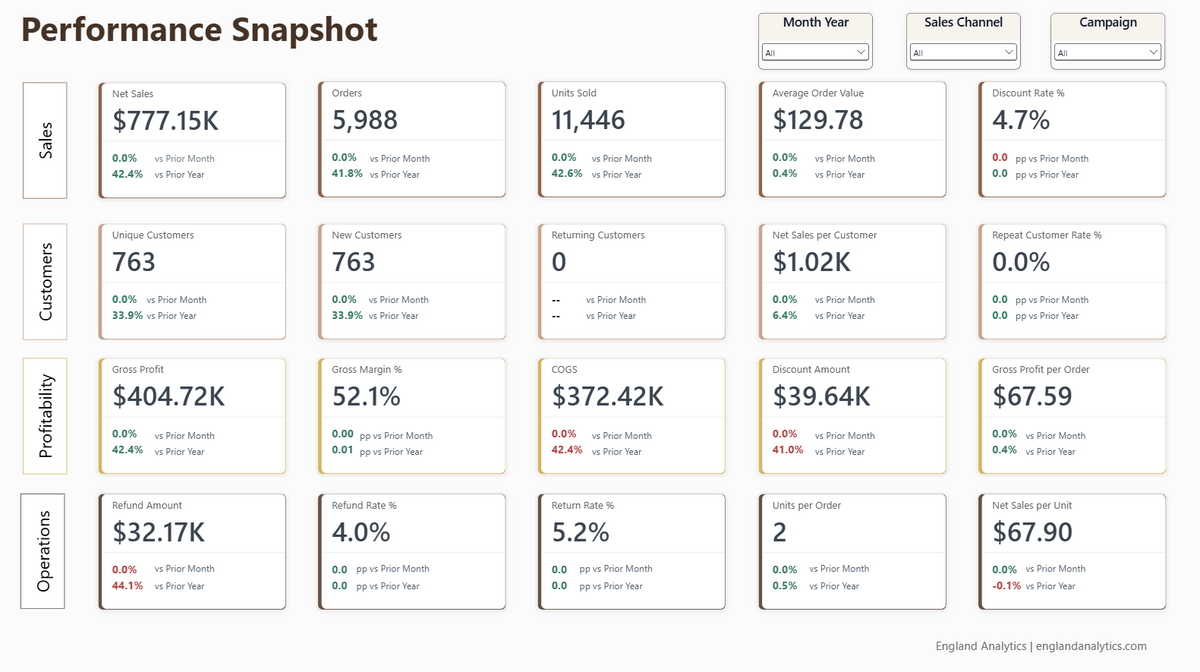Click Net Sales 42.4% vs Prior Year
This screenshot has width=1200, height=672.
tap(158, 174)
